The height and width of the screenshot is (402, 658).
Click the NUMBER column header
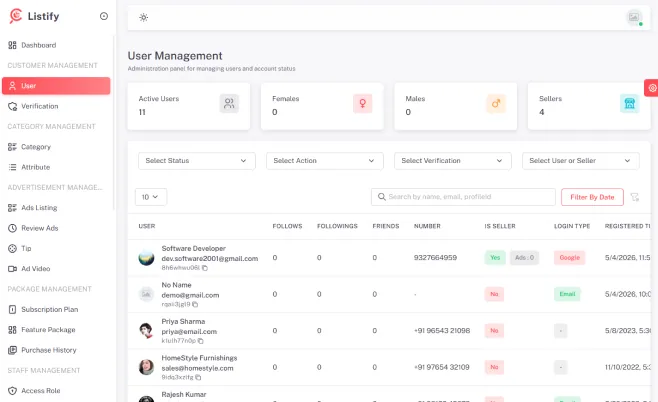[x=427, y=226]
